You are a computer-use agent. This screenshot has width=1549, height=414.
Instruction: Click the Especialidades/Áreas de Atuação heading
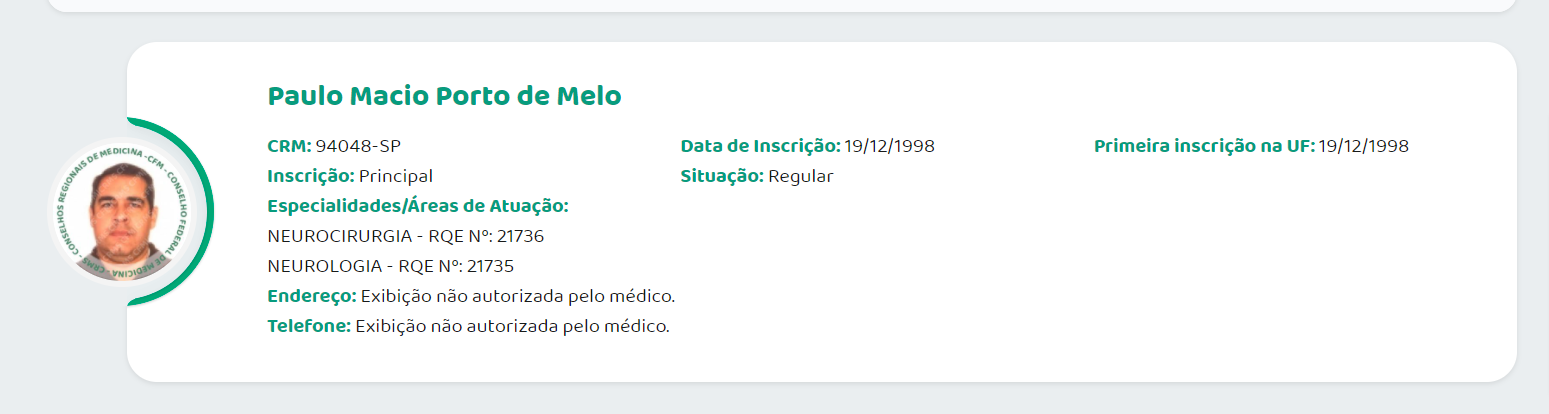point(418,206)
